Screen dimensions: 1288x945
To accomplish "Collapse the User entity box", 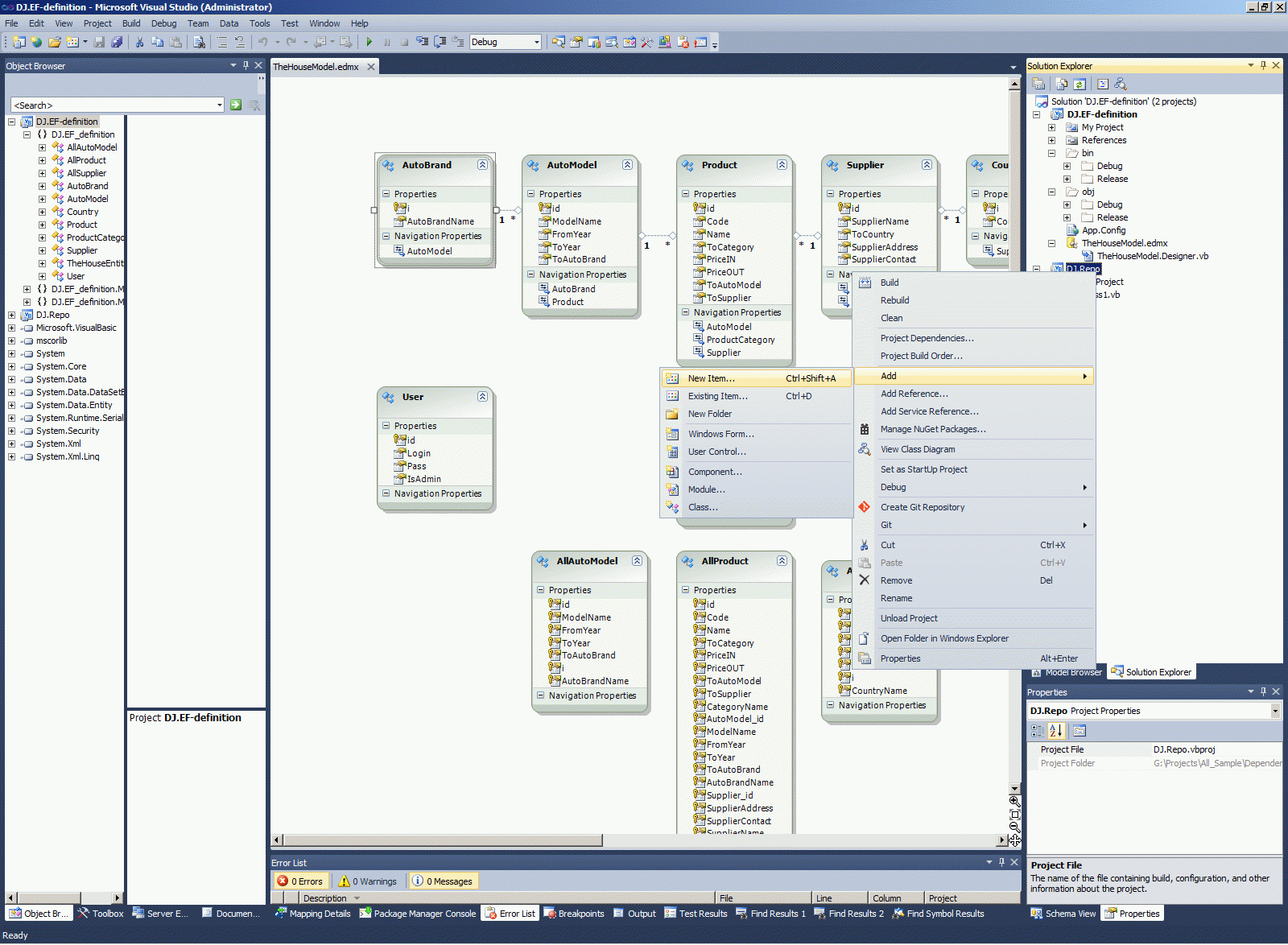I will tap(482, 397).
